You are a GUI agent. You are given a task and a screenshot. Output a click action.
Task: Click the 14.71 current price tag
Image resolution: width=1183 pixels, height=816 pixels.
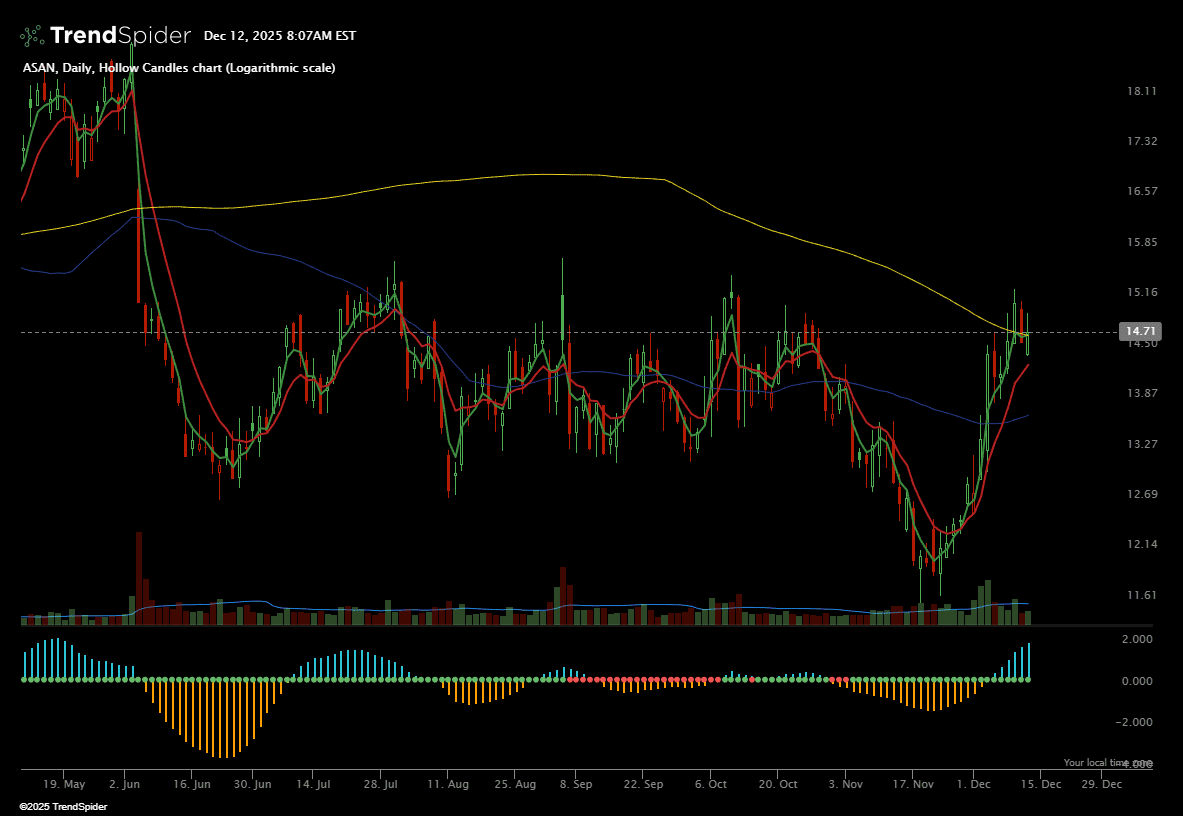1139,331
